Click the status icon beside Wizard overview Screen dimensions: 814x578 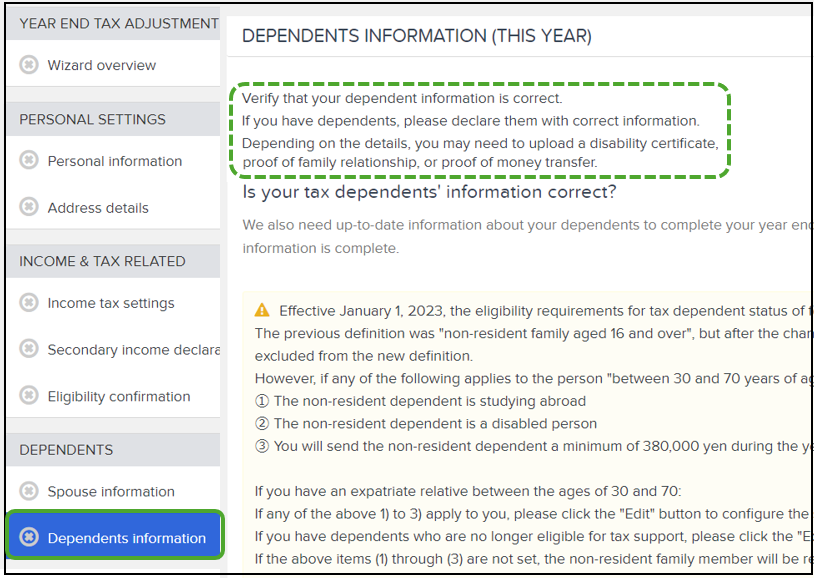point(29,65)
